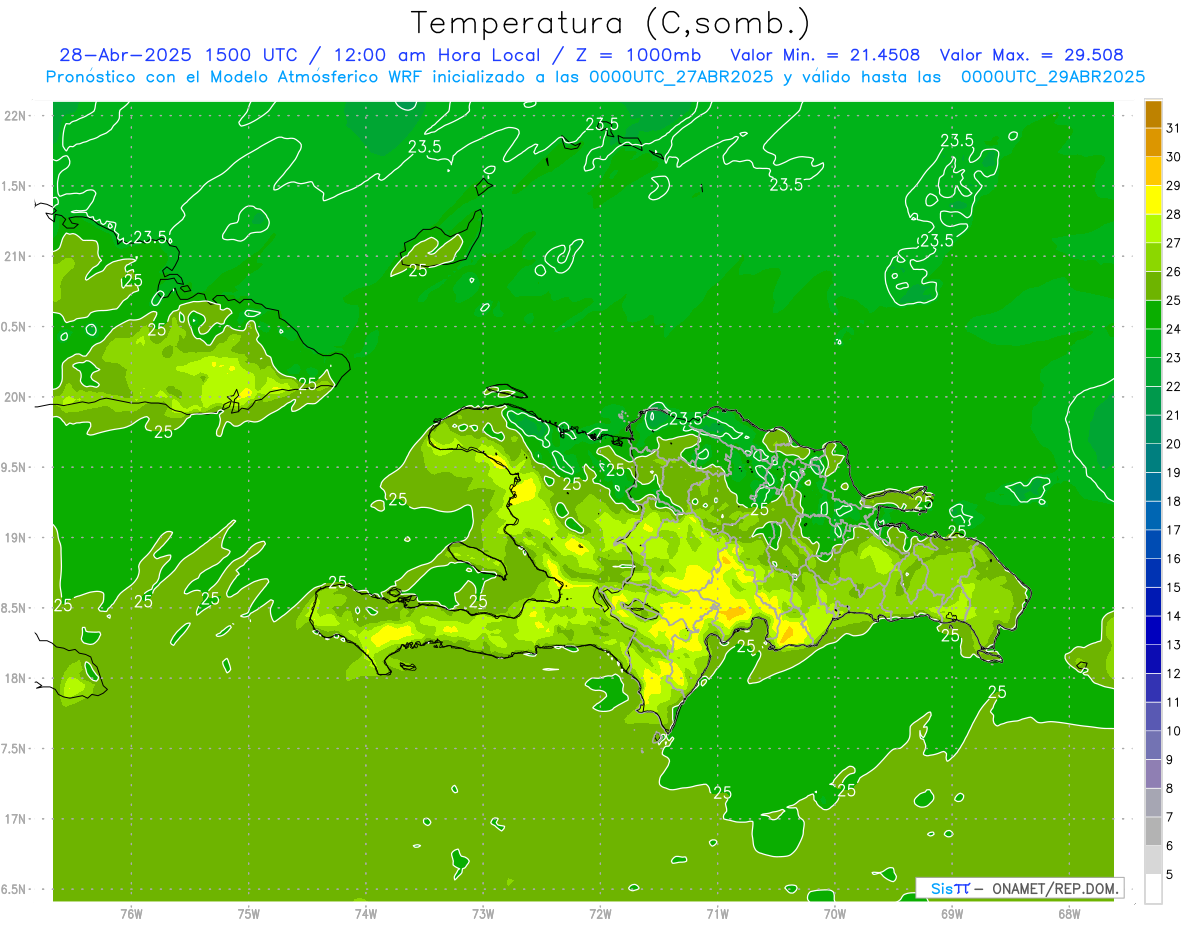This screenshot has width=1200, height=927.
Task: Click the 68W longitude axis label
Action: point(1069,914)
